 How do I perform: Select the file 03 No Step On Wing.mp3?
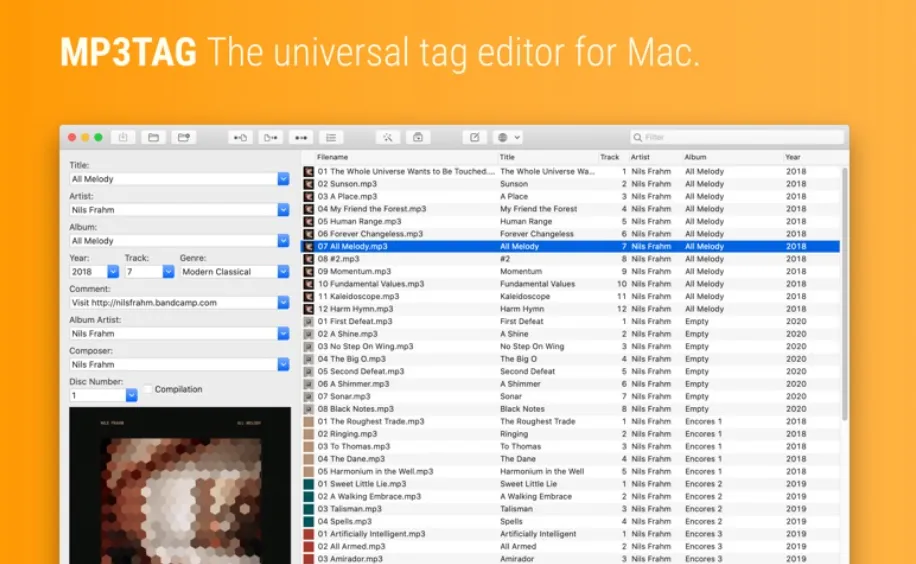[x=365, y=347]
